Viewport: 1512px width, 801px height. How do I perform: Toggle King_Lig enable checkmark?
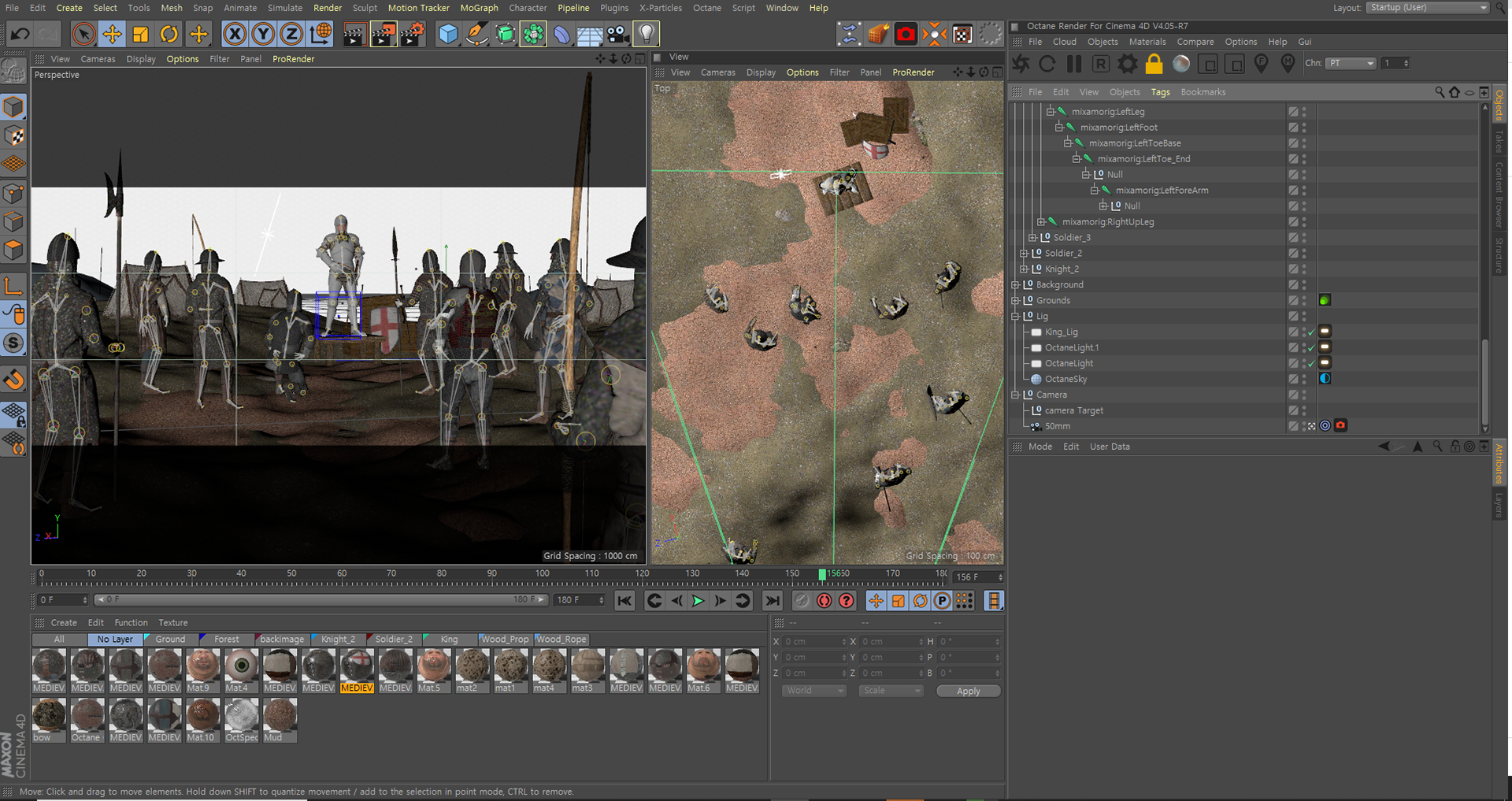(x=1311, y=332)
